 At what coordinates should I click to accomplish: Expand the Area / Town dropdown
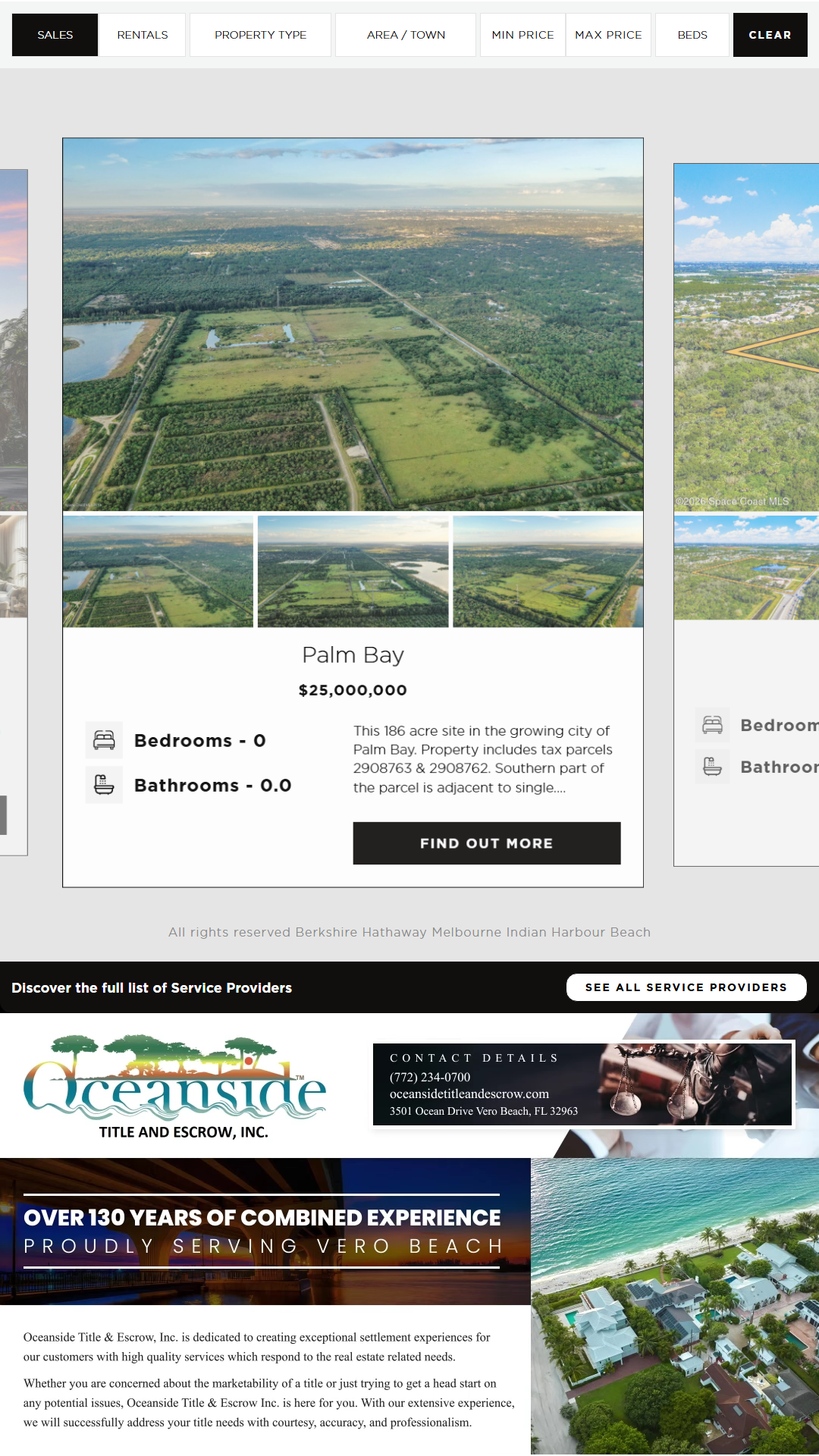(x=406, y=35)
